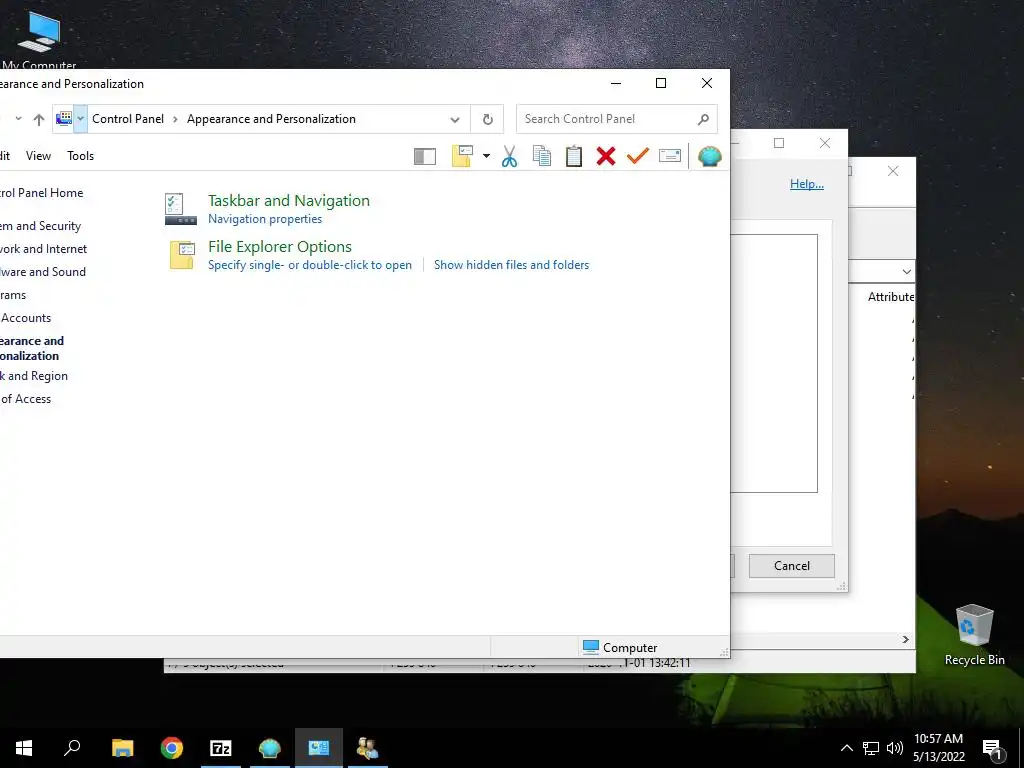Switch to the user accounts app in taskbar
The height and width of the screenshot is (768, 1024).
click(x=368, y=748)
